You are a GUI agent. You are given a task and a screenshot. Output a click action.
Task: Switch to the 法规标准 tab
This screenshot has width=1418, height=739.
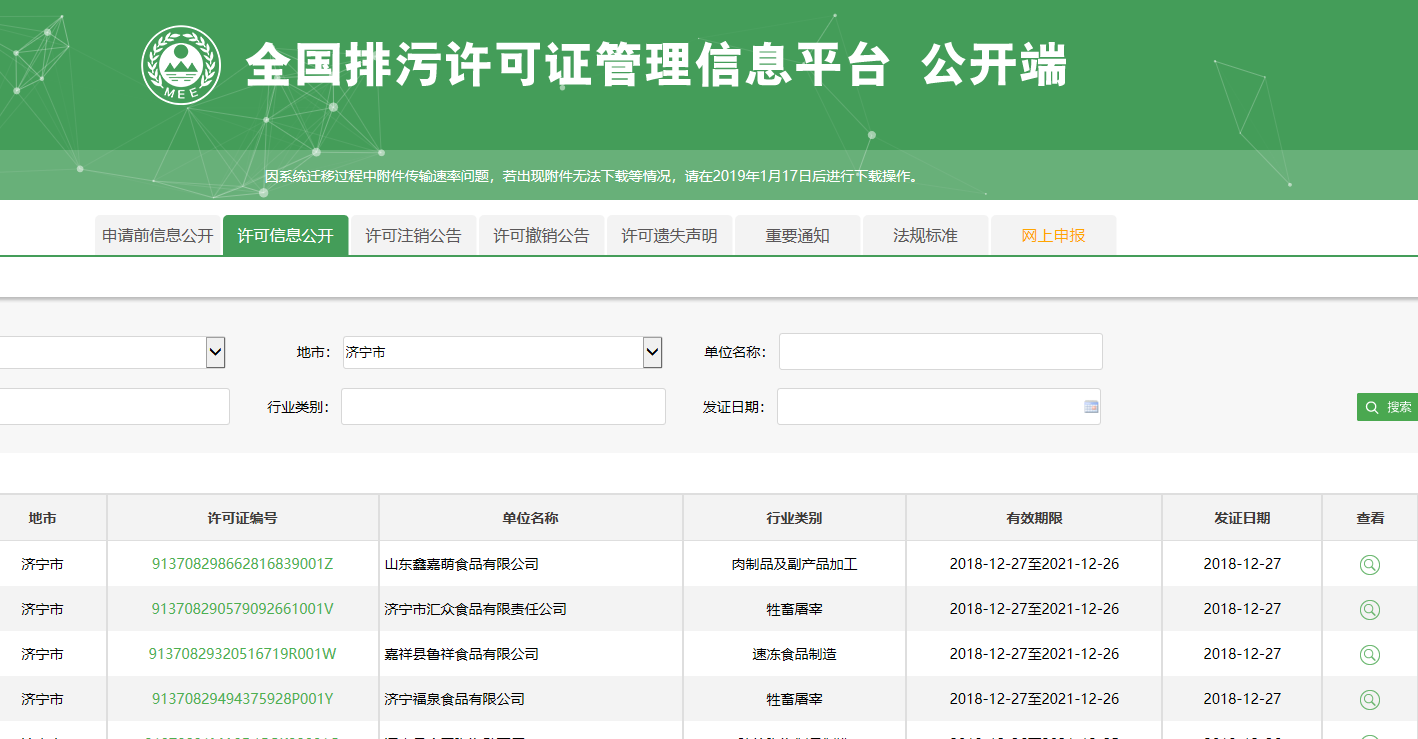click(x=925, y=236)
